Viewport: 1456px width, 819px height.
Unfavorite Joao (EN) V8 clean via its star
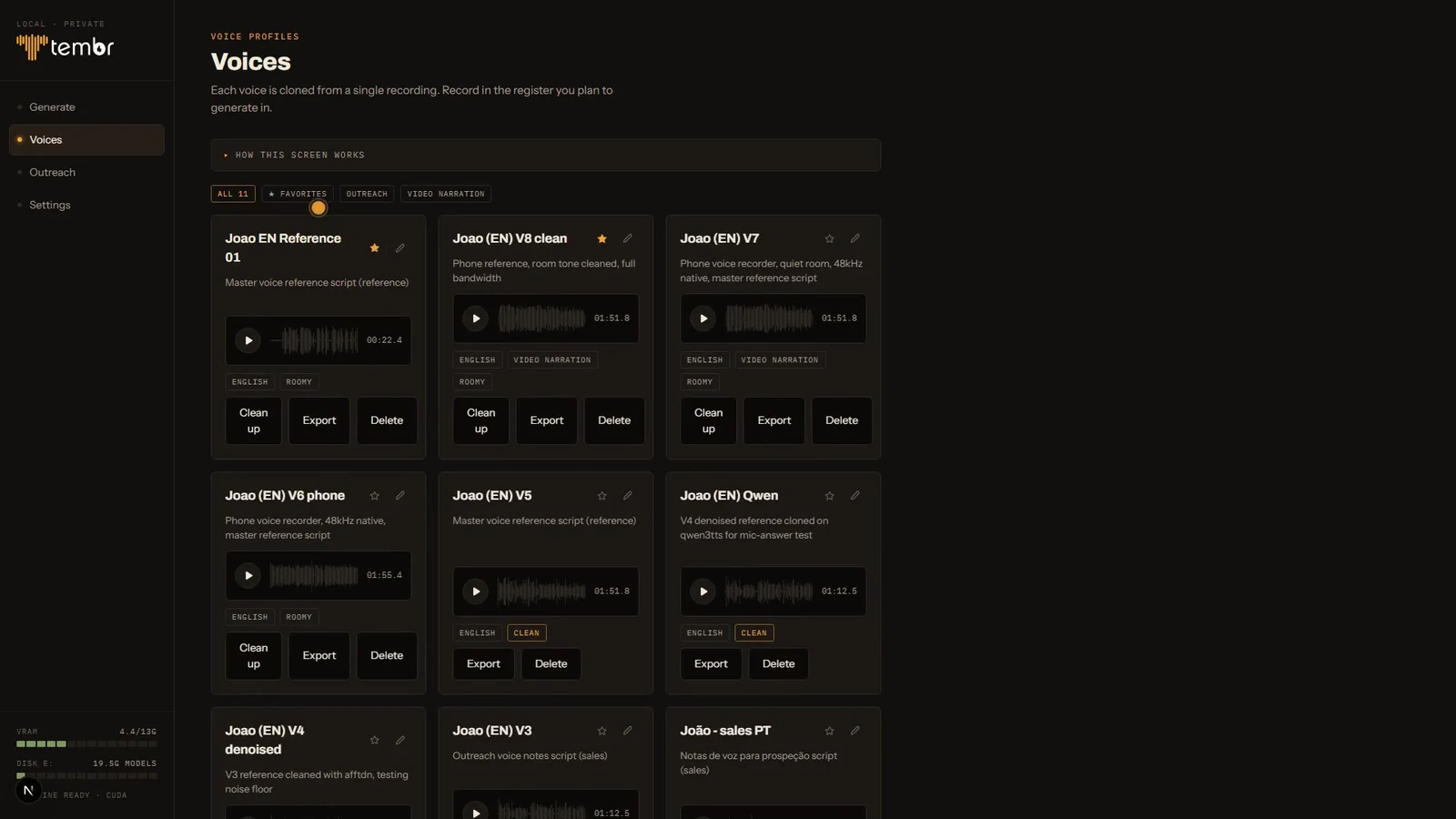(x=602, y=238)
